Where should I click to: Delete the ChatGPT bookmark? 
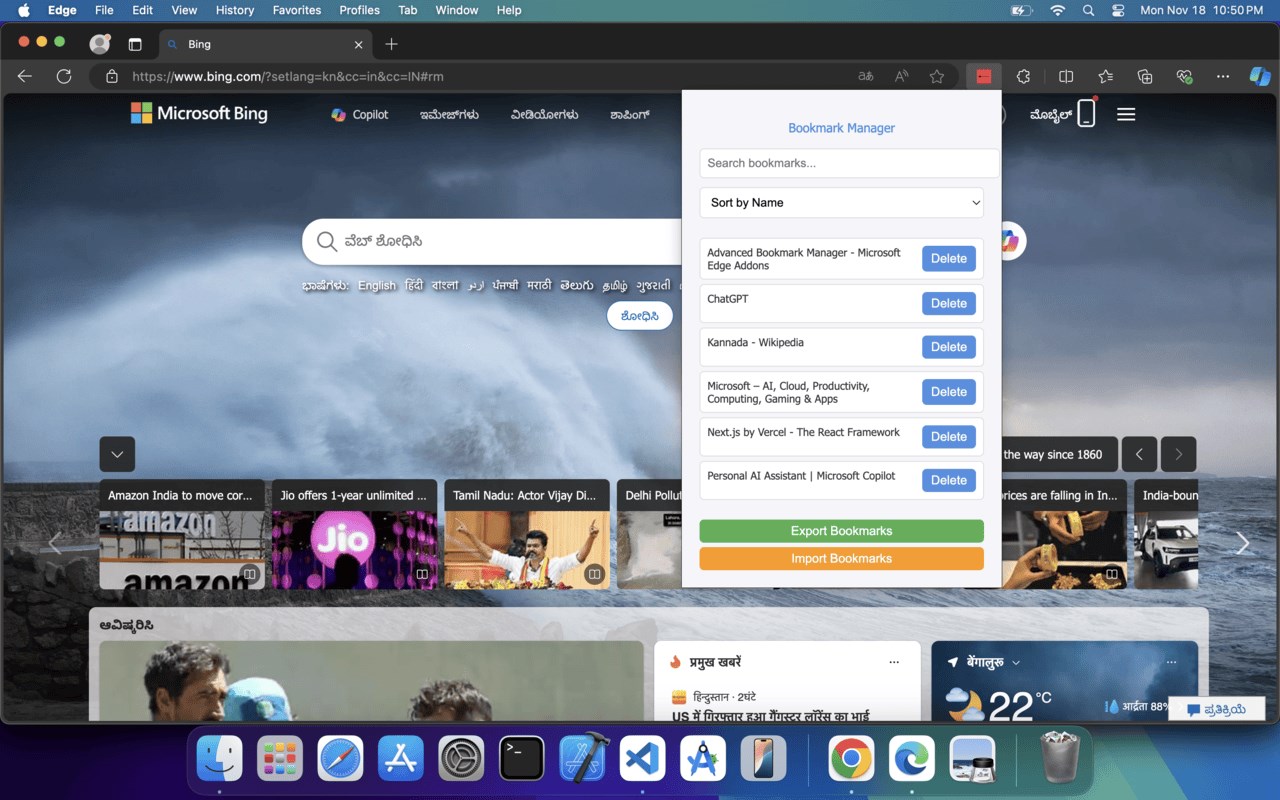pos(949,303)
